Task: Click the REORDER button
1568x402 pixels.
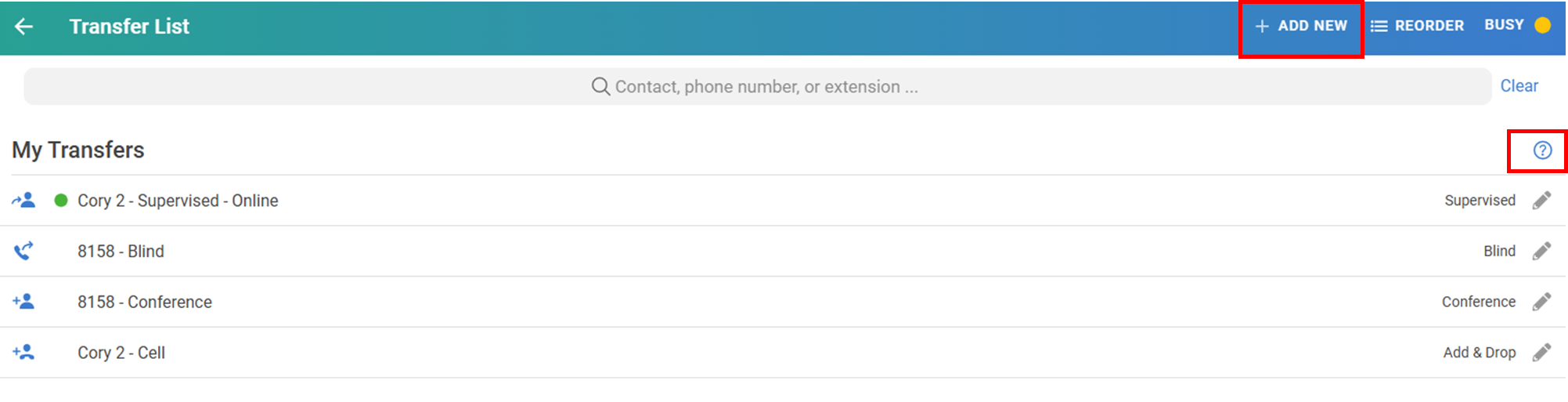Action: [1417, 26]
